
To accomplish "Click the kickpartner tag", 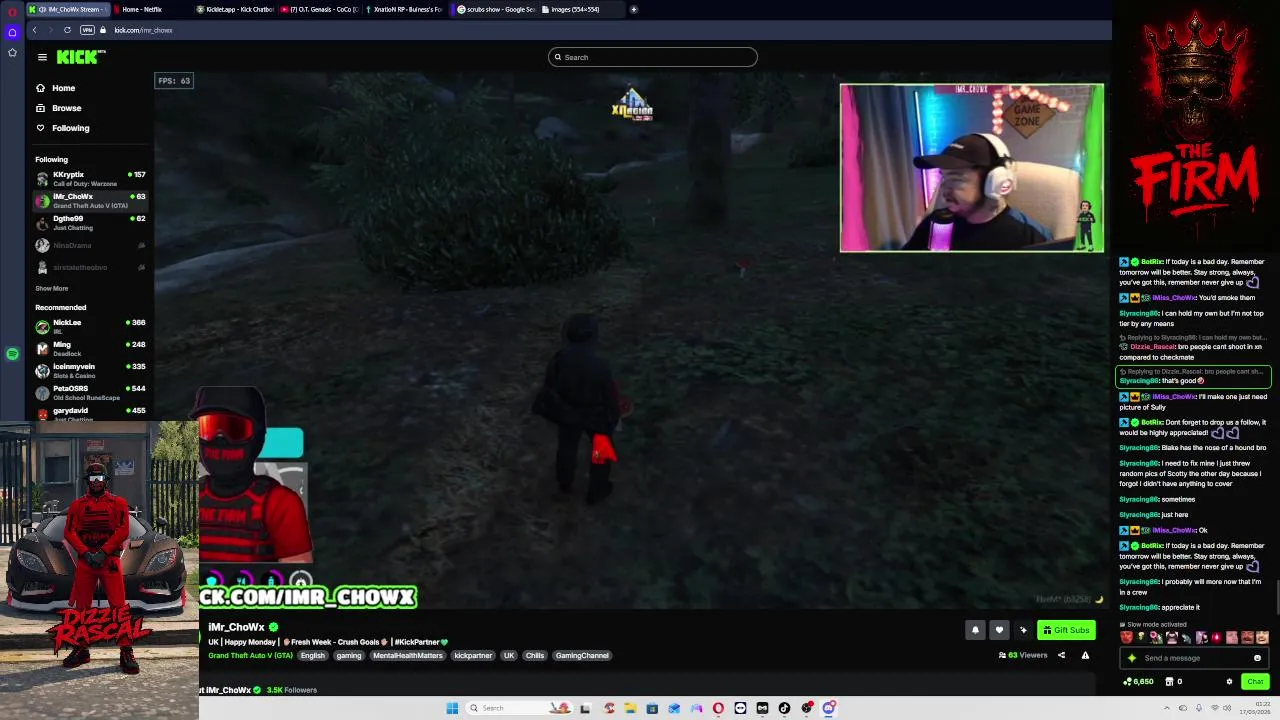I will [x=473, y=656].
